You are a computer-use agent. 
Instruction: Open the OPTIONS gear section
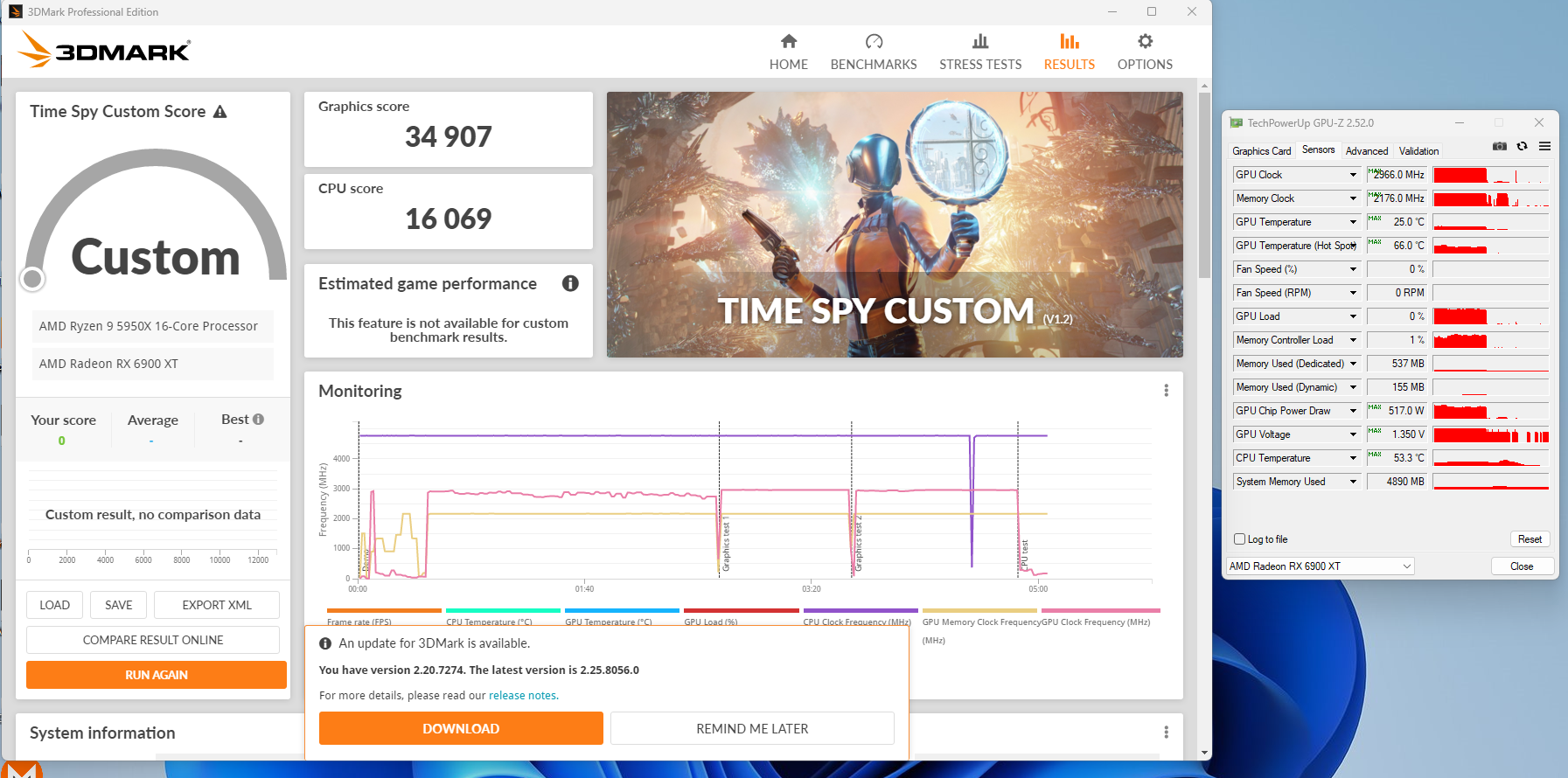click(1145, 52)
